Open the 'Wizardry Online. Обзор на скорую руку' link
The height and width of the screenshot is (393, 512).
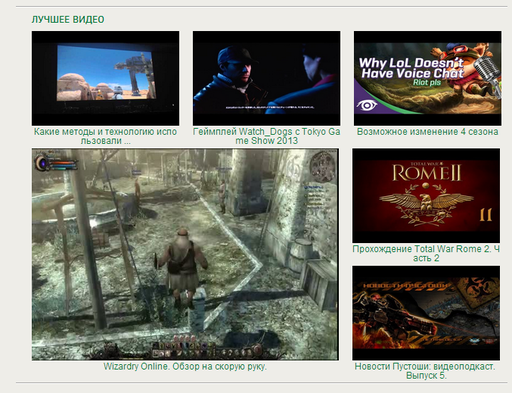click(185, 366)
